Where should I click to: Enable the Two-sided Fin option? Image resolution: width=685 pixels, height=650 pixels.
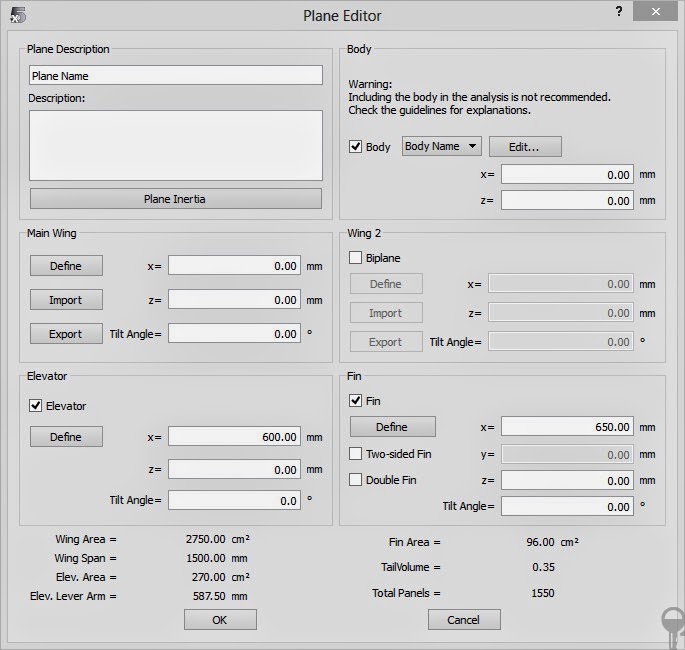(x=355, y=454)
